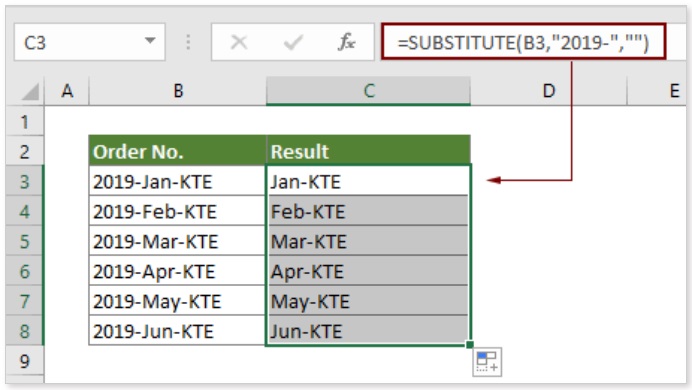Screen dimensions: 692x390
Task: Open the Name Box dropdown arrow
Action: tap(150, 41)
